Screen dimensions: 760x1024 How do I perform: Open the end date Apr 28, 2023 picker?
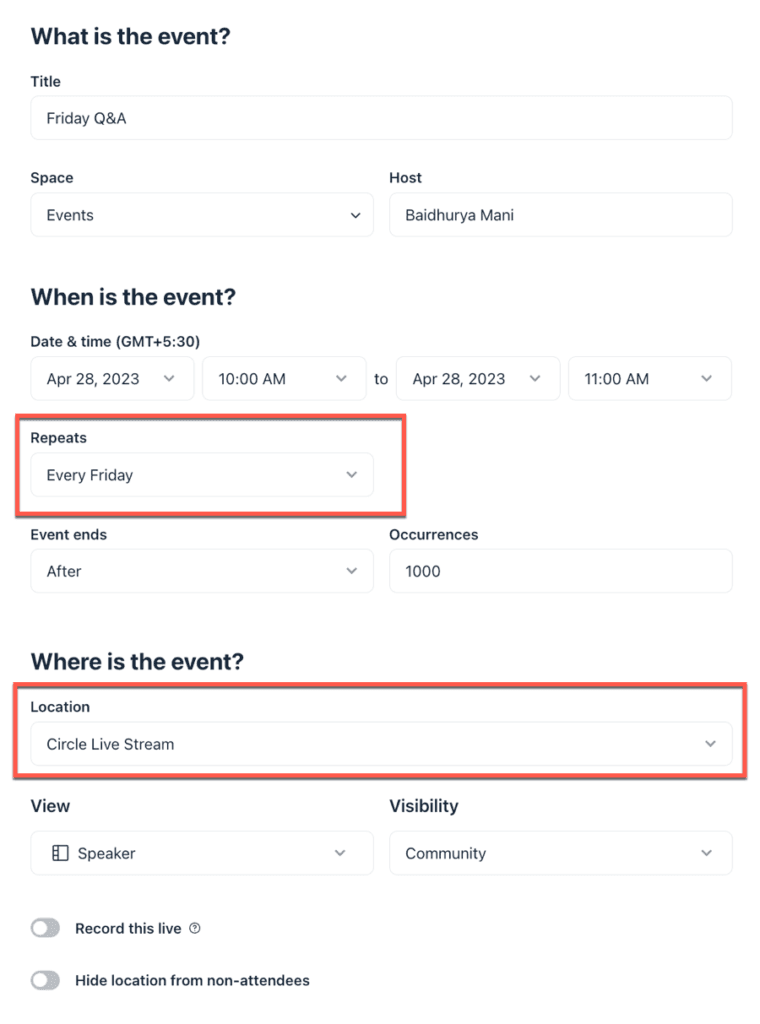pyautogui.click(x=477, y=379)
